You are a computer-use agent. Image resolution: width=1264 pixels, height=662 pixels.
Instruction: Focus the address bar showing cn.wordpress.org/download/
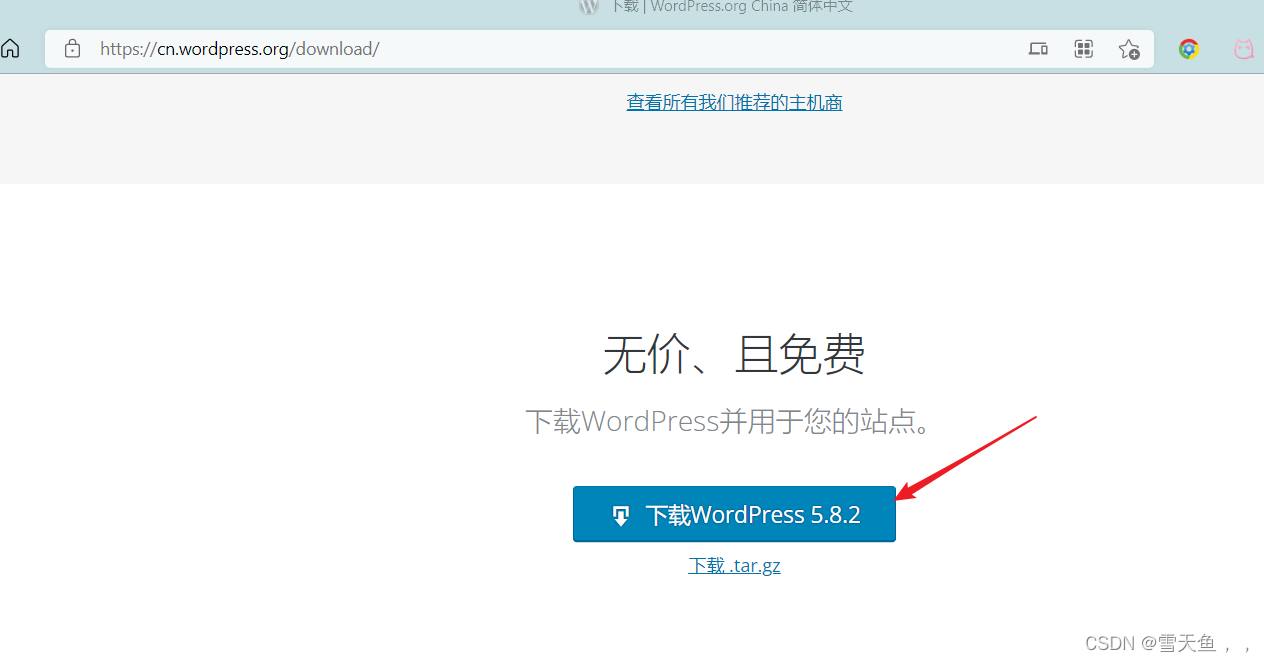240,49
